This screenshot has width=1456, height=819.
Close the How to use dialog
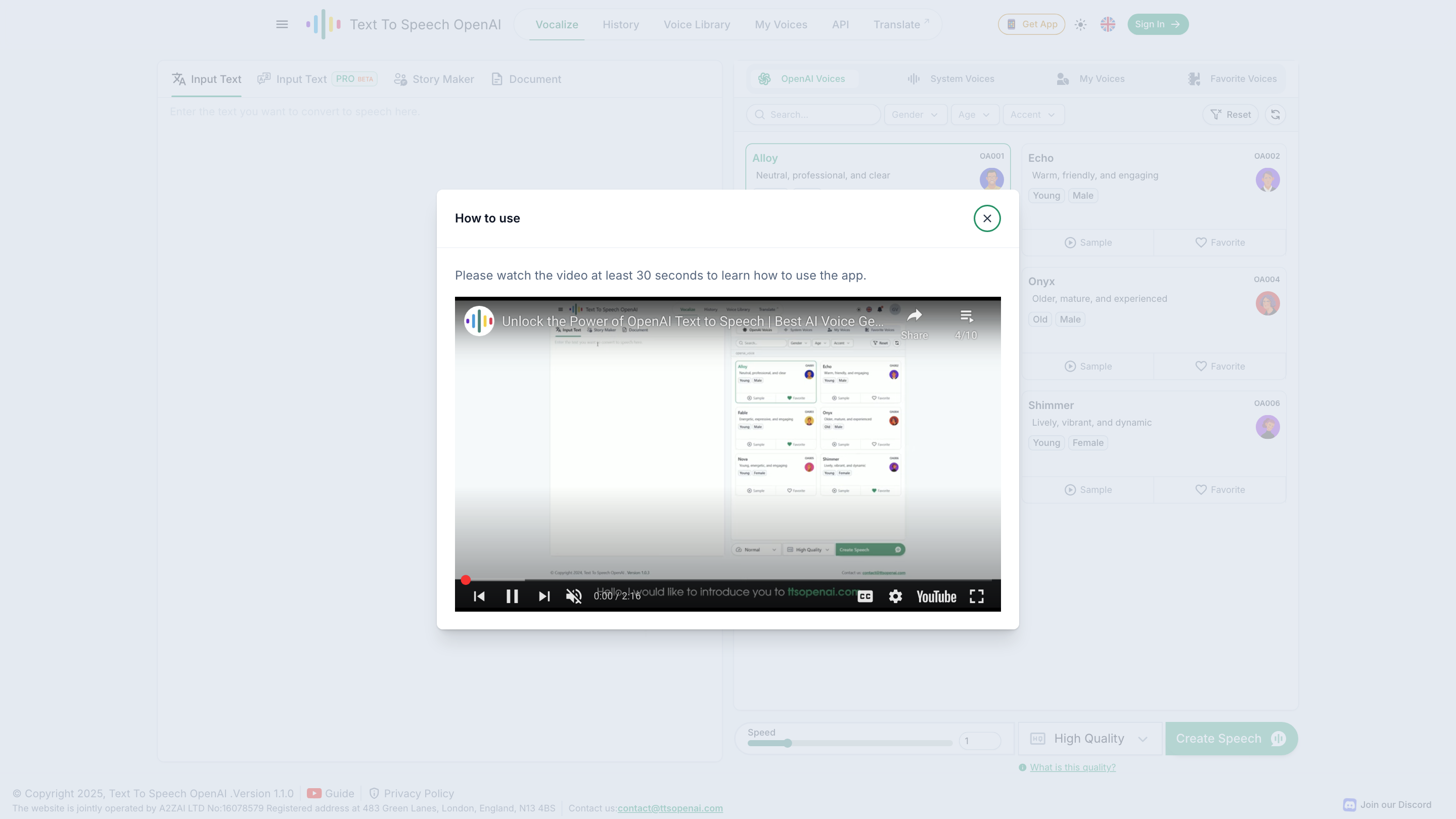(x=987, y=218)
